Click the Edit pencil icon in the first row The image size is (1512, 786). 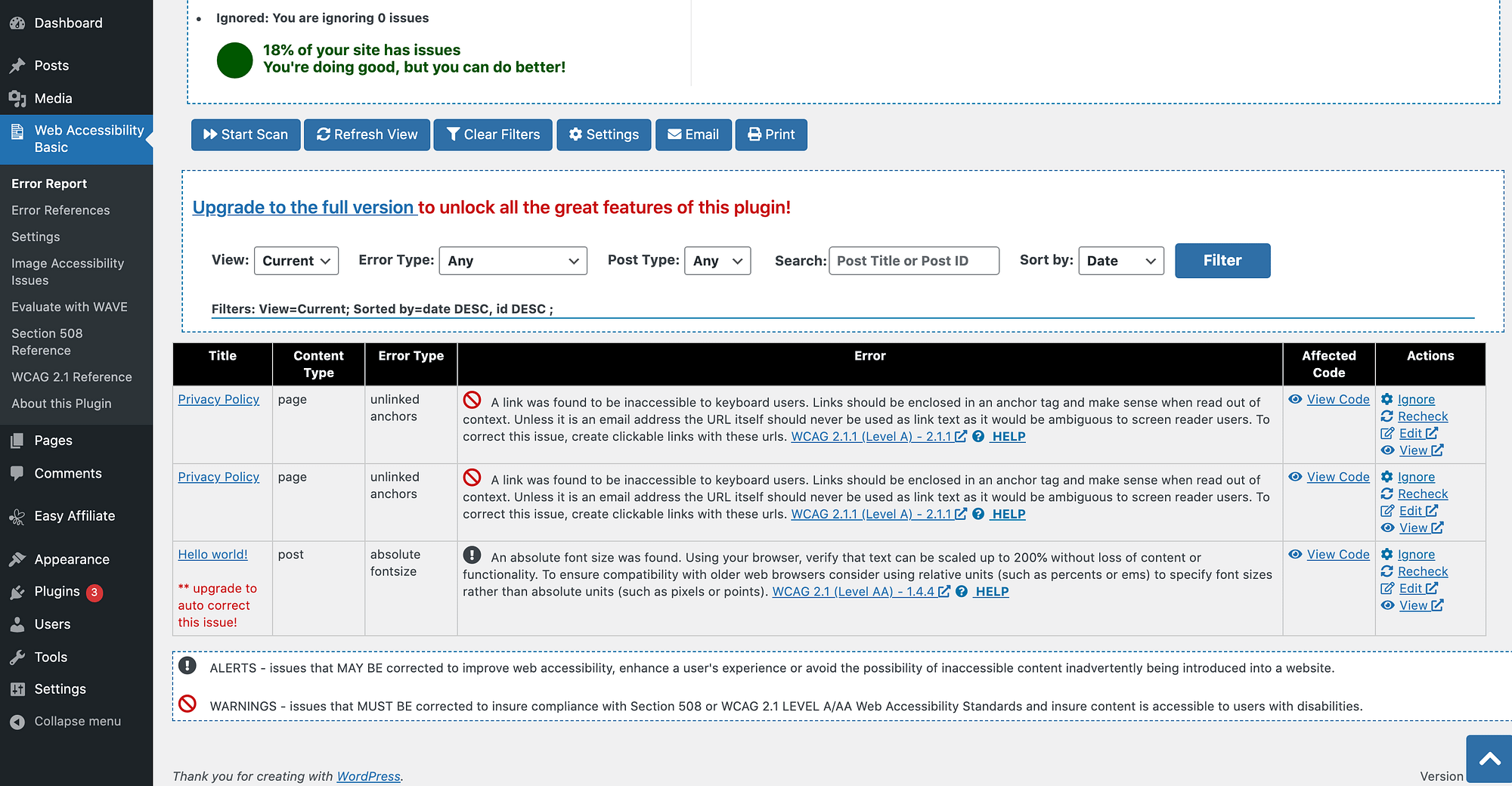pos(1388,433)
